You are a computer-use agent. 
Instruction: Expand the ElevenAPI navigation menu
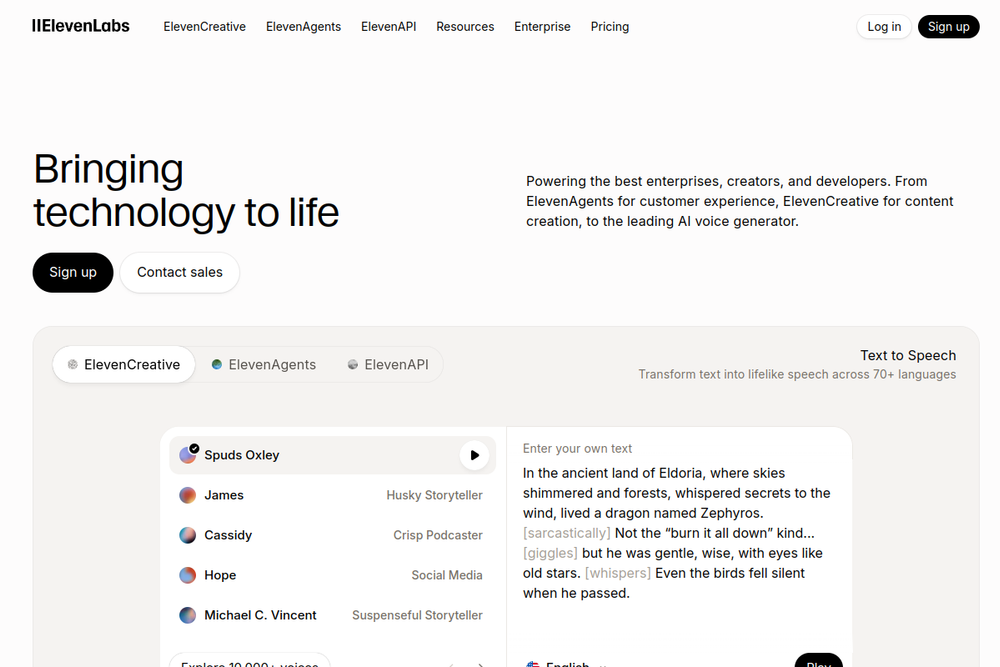388,27
